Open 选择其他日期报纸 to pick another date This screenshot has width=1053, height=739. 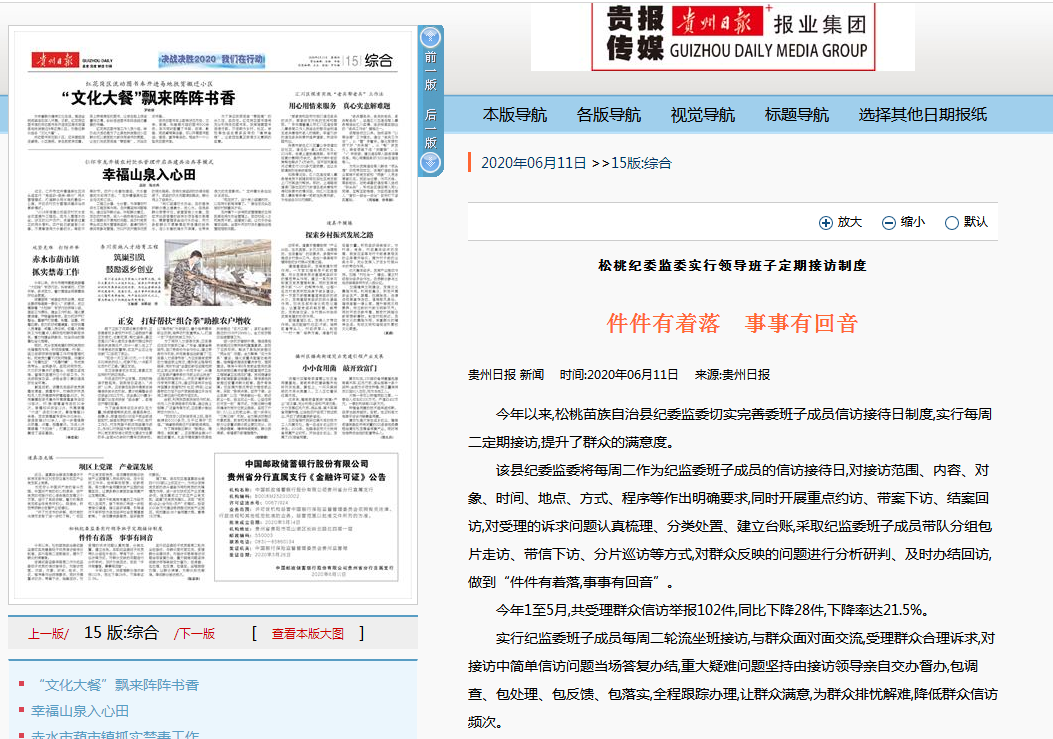923,115
